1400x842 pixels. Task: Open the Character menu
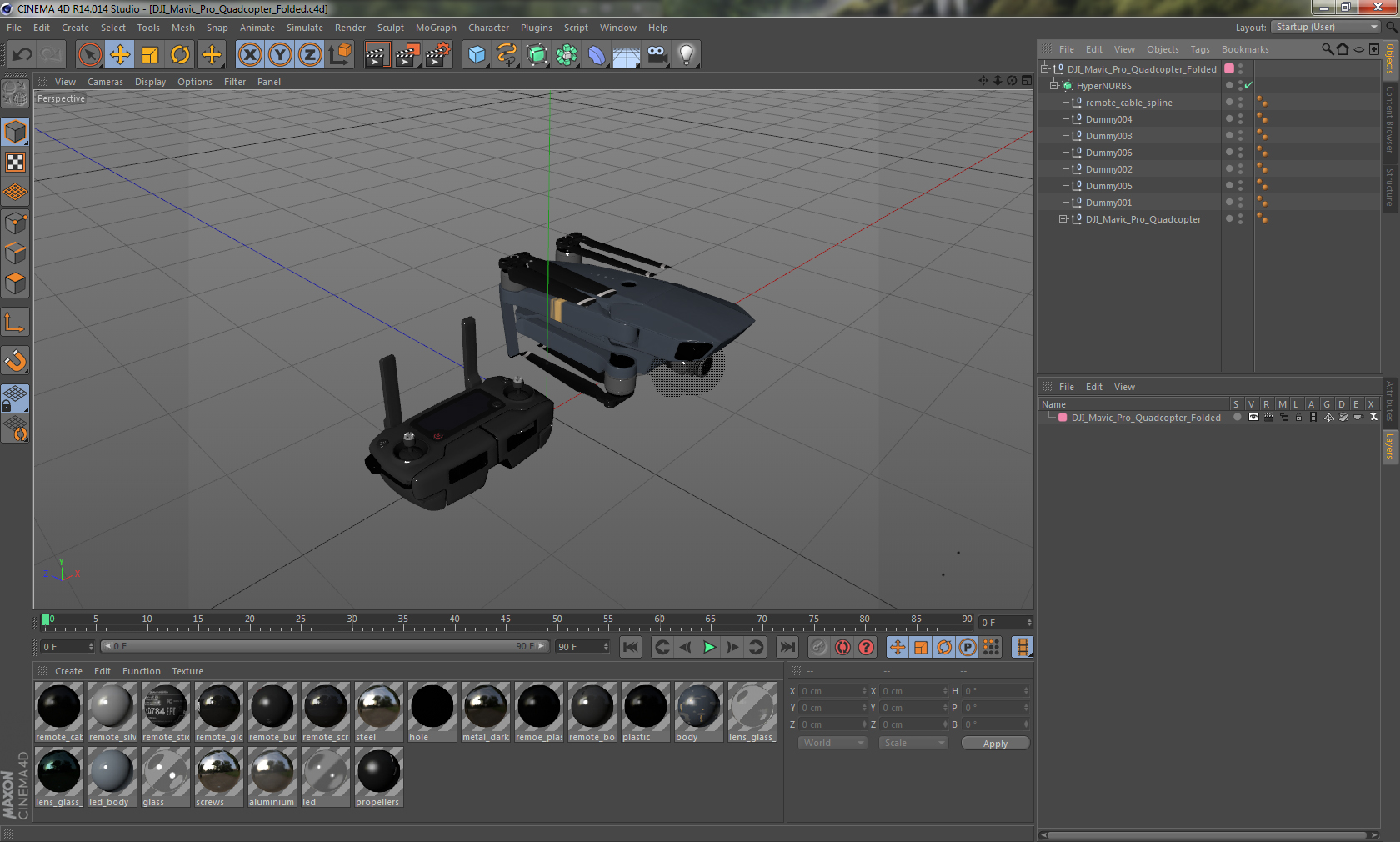point(488,28)
